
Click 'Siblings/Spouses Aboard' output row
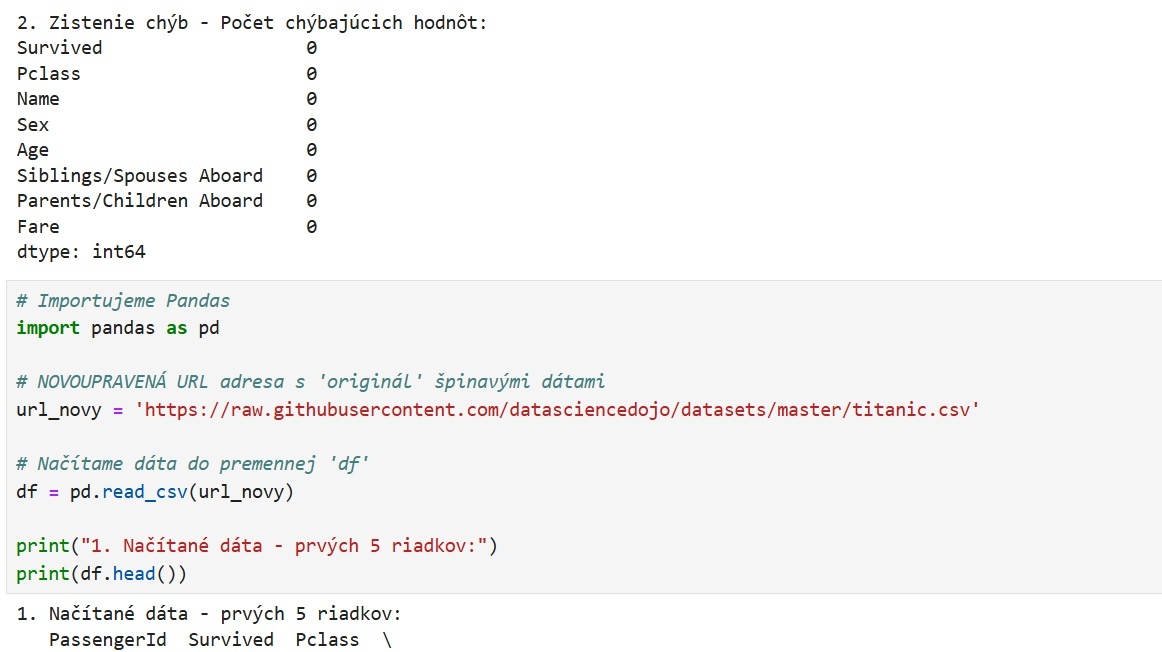tap(140, 176)
